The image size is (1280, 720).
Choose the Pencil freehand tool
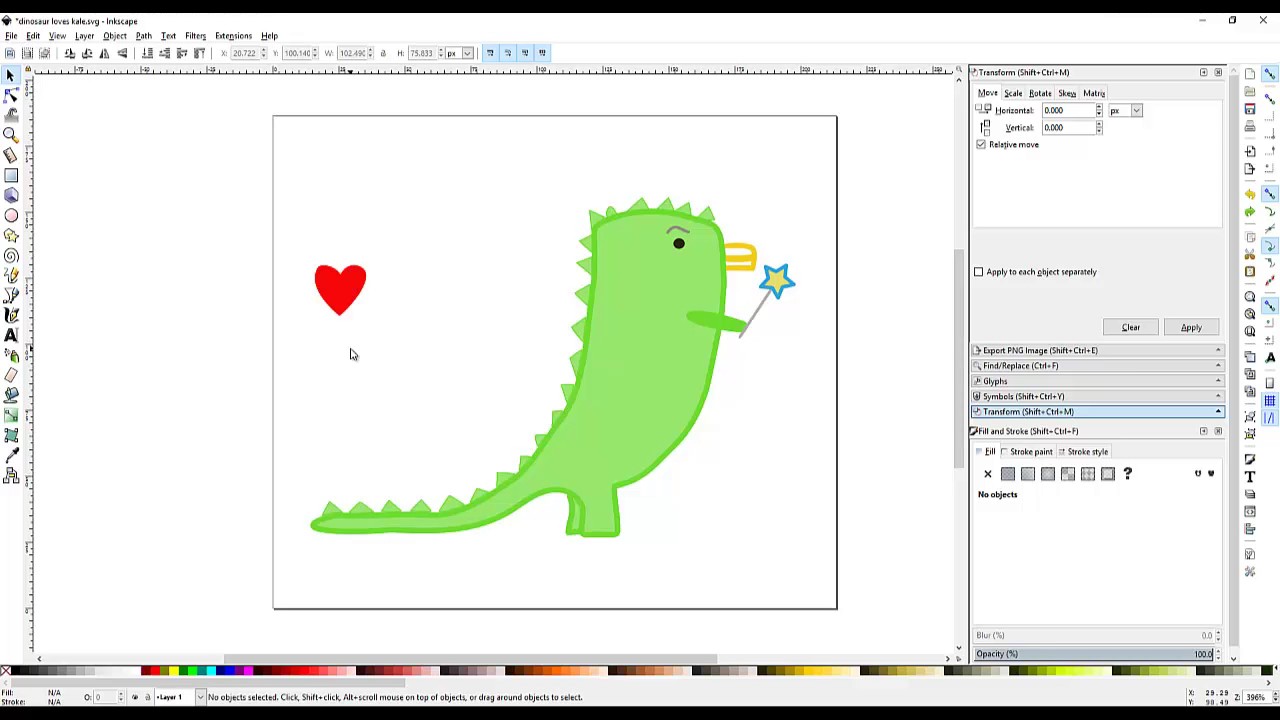11,275
